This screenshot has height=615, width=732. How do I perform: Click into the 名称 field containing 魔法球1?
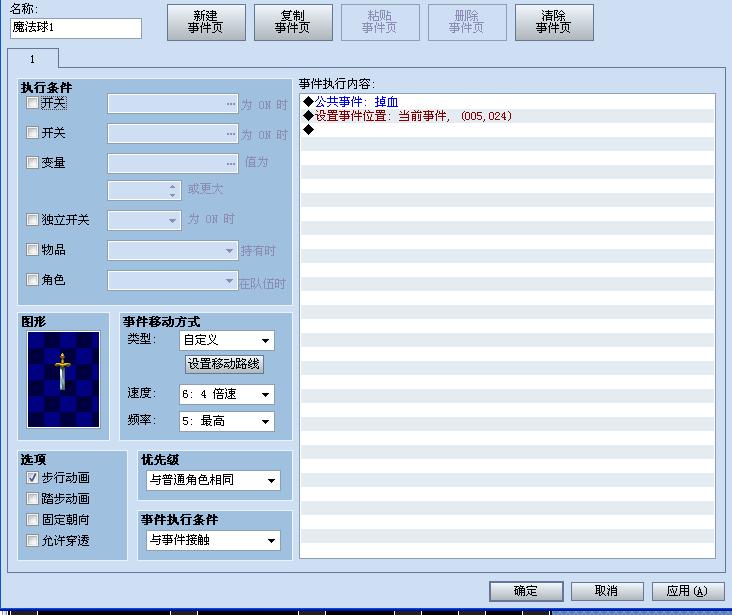[x=76, y=28]
